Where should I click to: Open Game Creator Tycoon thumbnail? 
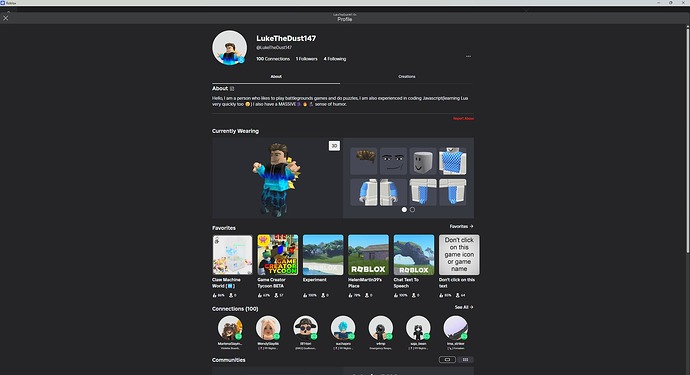(x=278, y=255)
